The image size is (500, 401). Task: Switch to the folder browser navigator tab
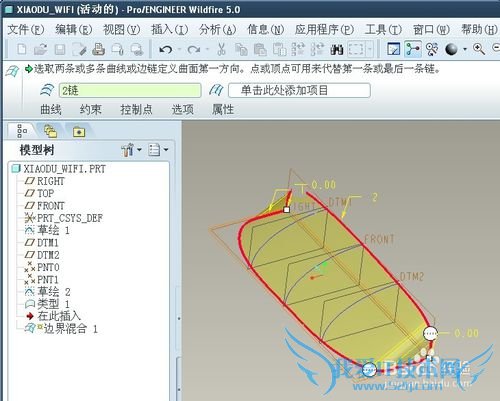(50, 131)
